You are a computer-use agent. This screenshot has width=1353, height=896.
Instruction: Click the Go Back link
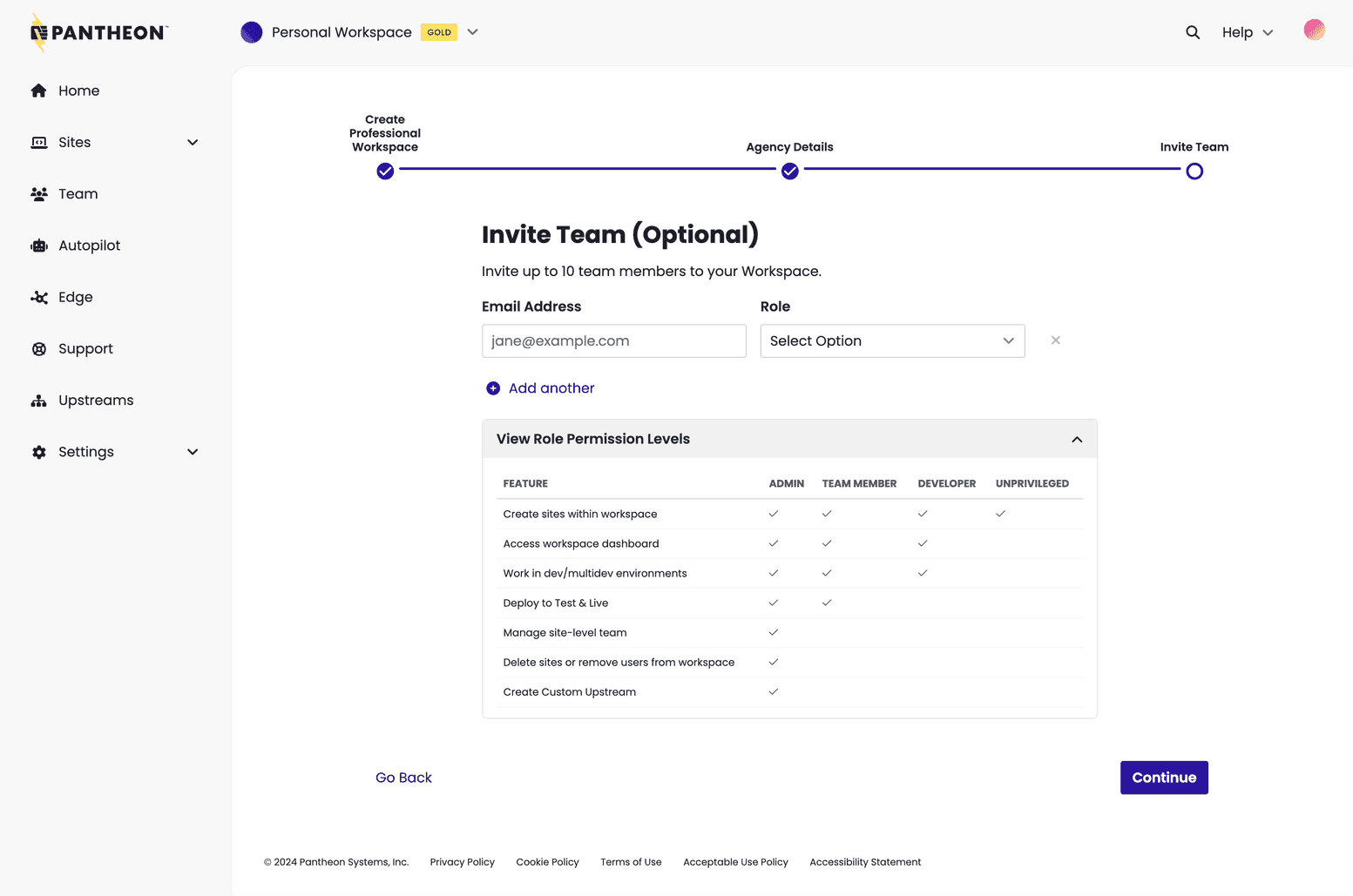pyautogui.click(x=403, y=777)
